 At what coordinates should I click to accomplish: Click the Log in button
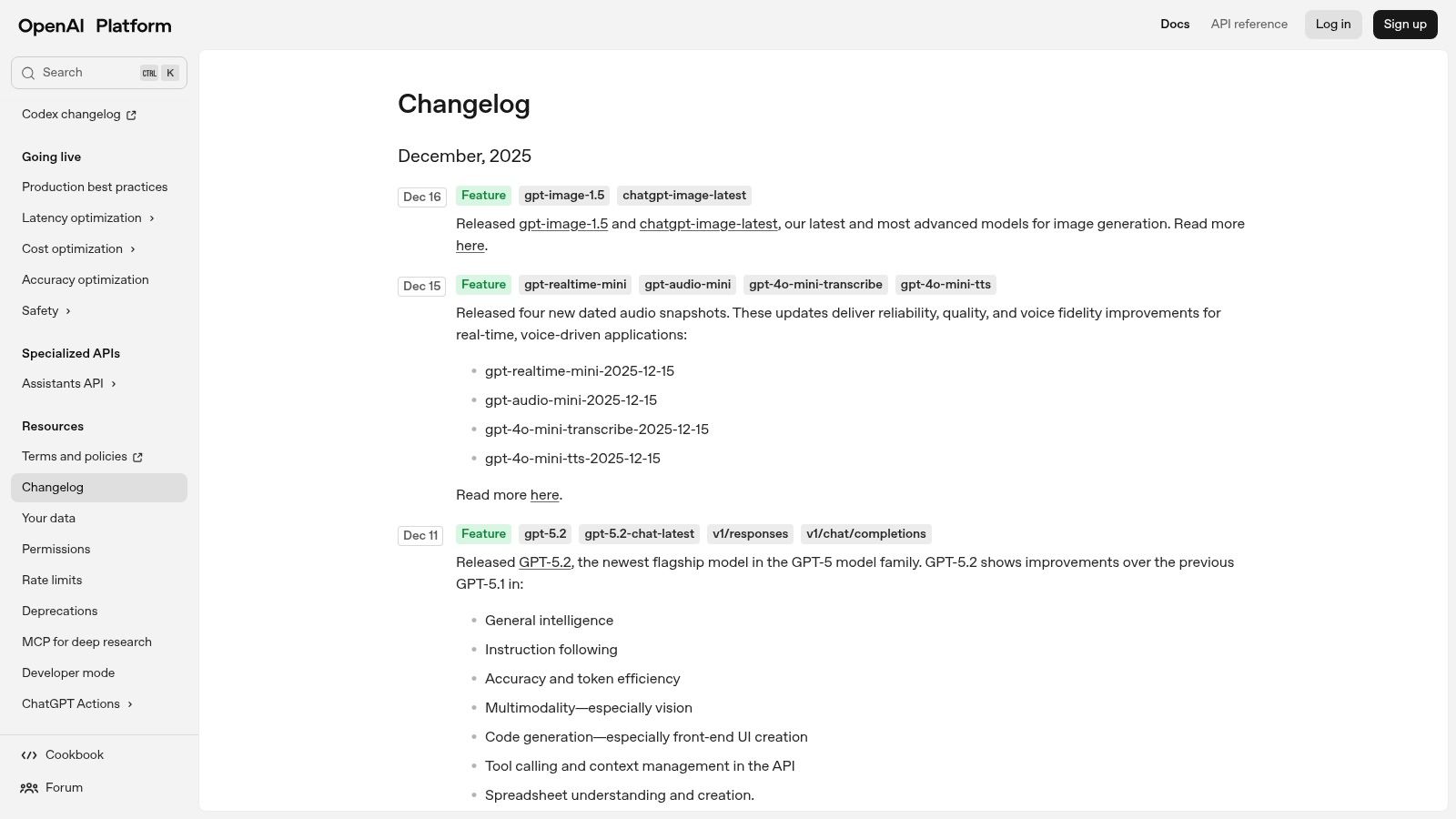1333,24
